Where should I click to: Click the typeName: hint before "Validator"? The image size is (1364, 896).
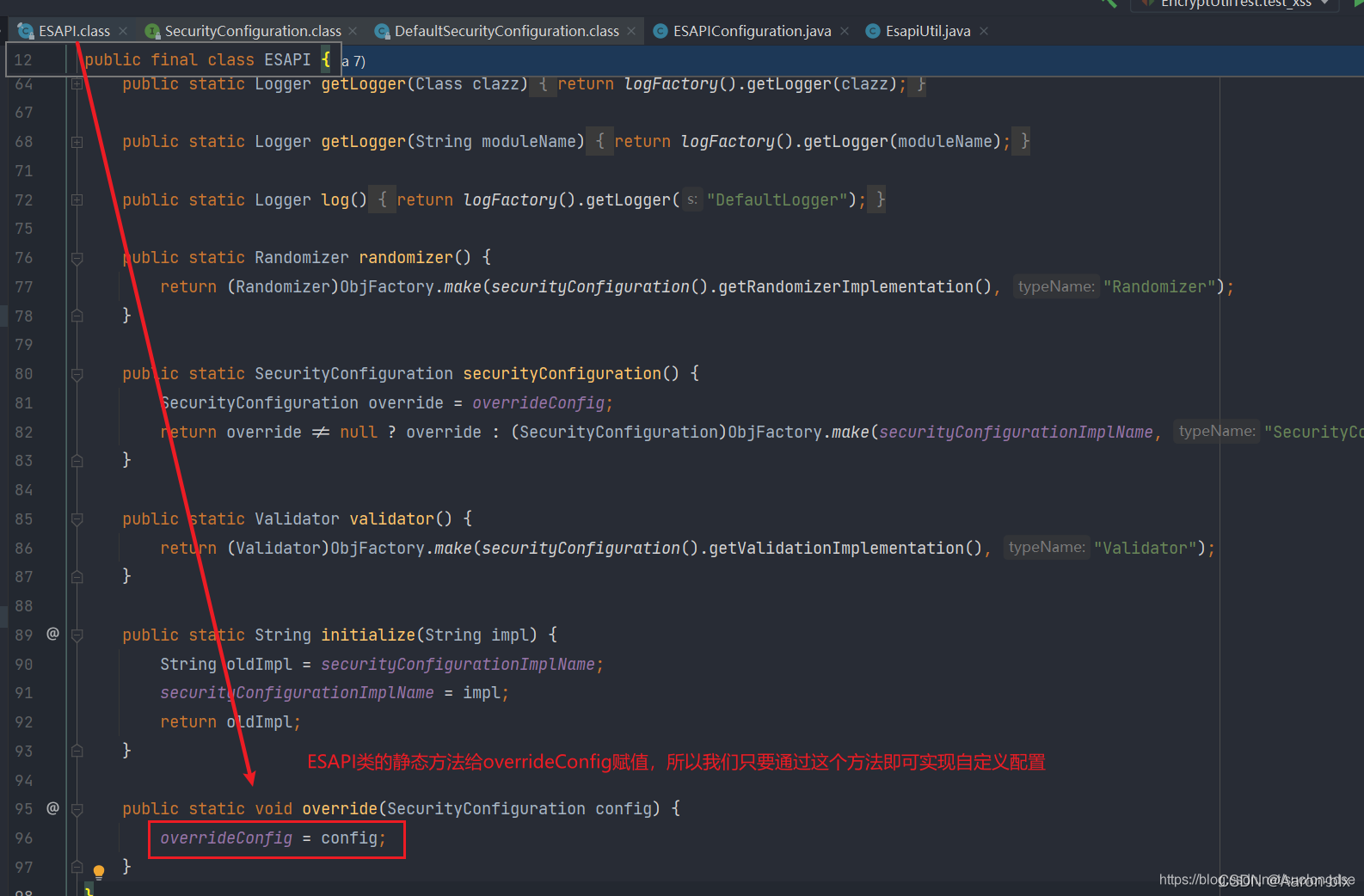(1047, 547)
